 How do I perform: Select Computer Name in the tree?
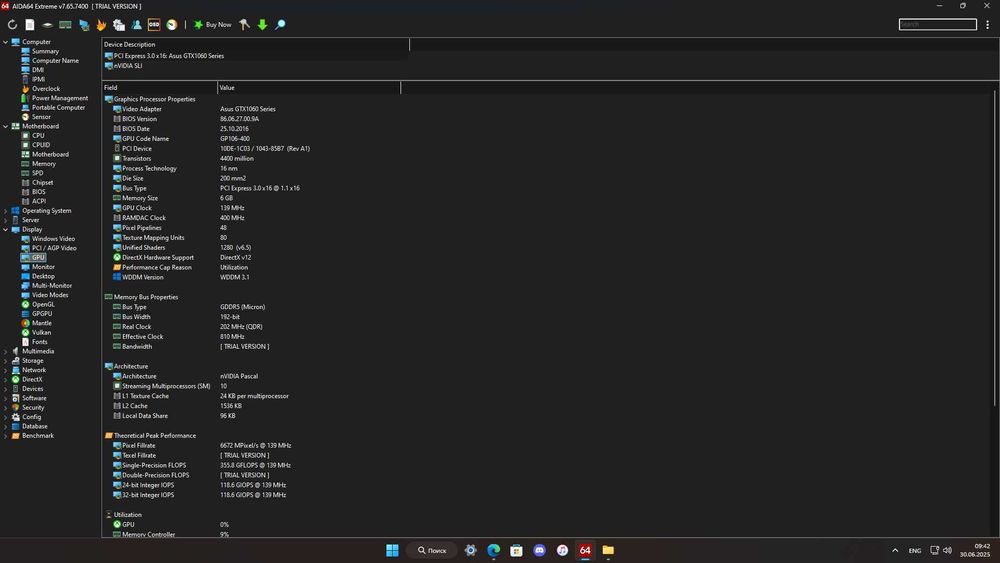coord(55,61)
